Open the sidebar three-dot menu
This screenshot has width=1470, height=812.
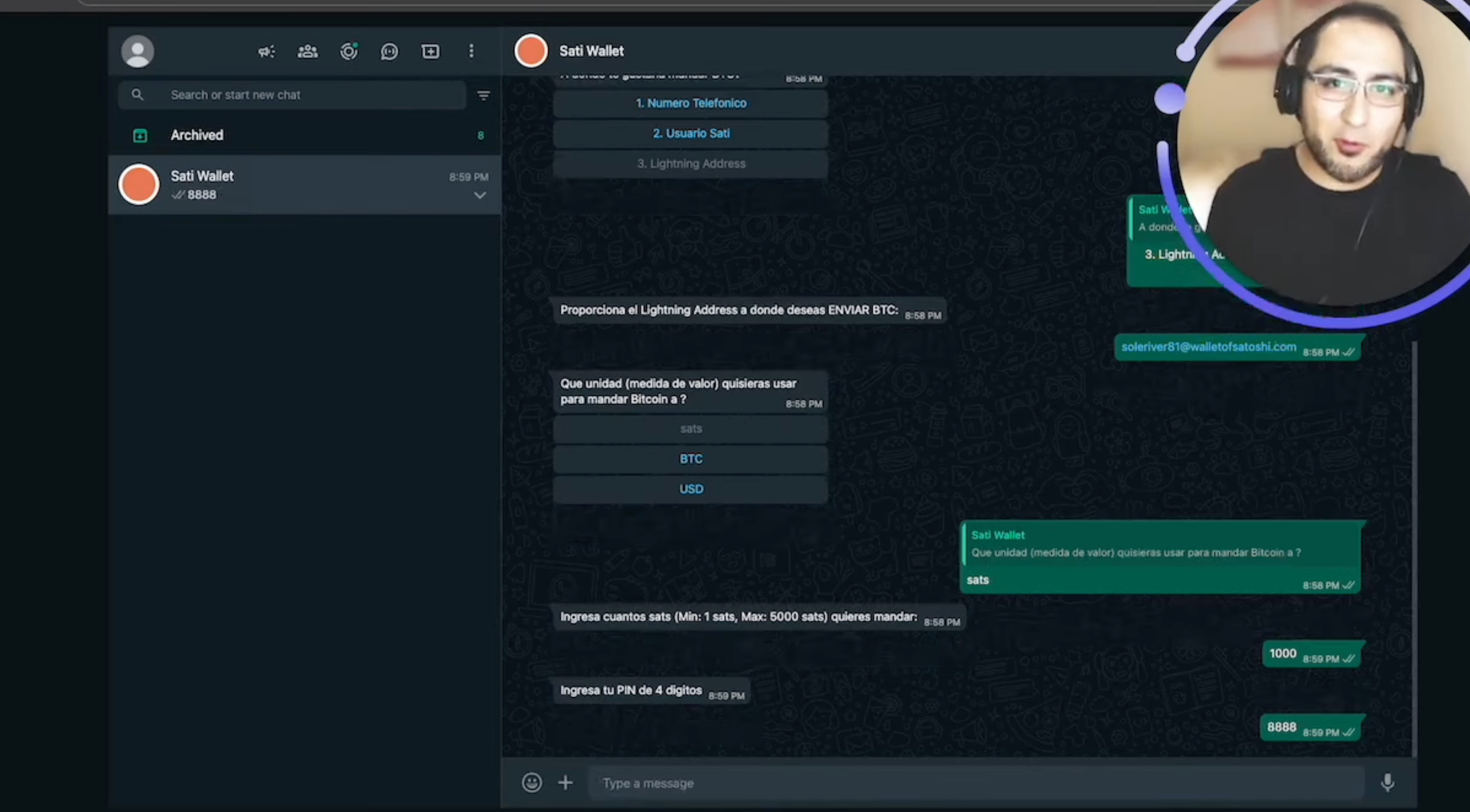pyautogui.click(x=471, y=51)
